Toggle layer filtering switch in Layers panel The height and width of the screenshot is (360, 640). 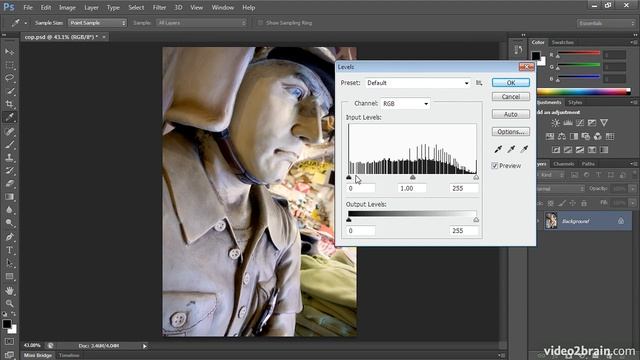pos(634,175)
